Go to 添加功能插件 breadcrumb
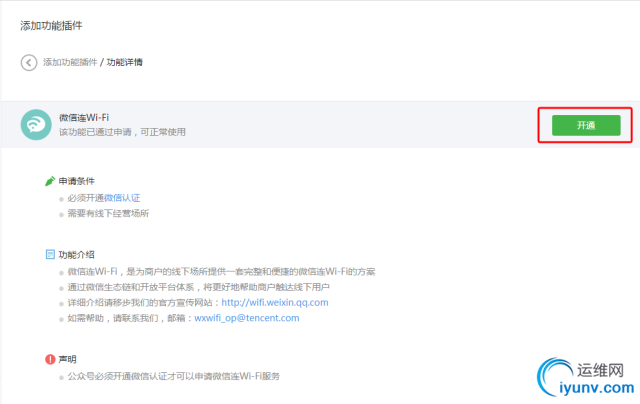 [70, 62]
